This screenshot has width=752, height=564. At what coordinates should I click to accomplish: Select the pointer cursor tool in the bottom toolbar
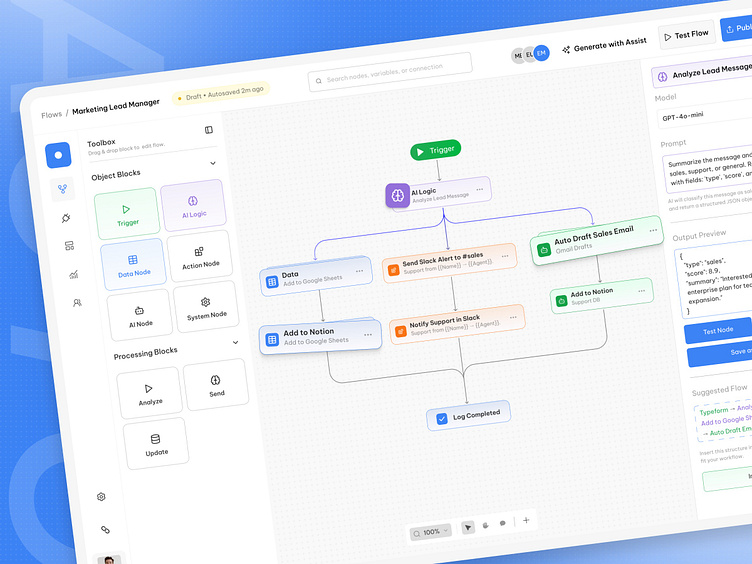pyautogui.click(x=468, y=526)
